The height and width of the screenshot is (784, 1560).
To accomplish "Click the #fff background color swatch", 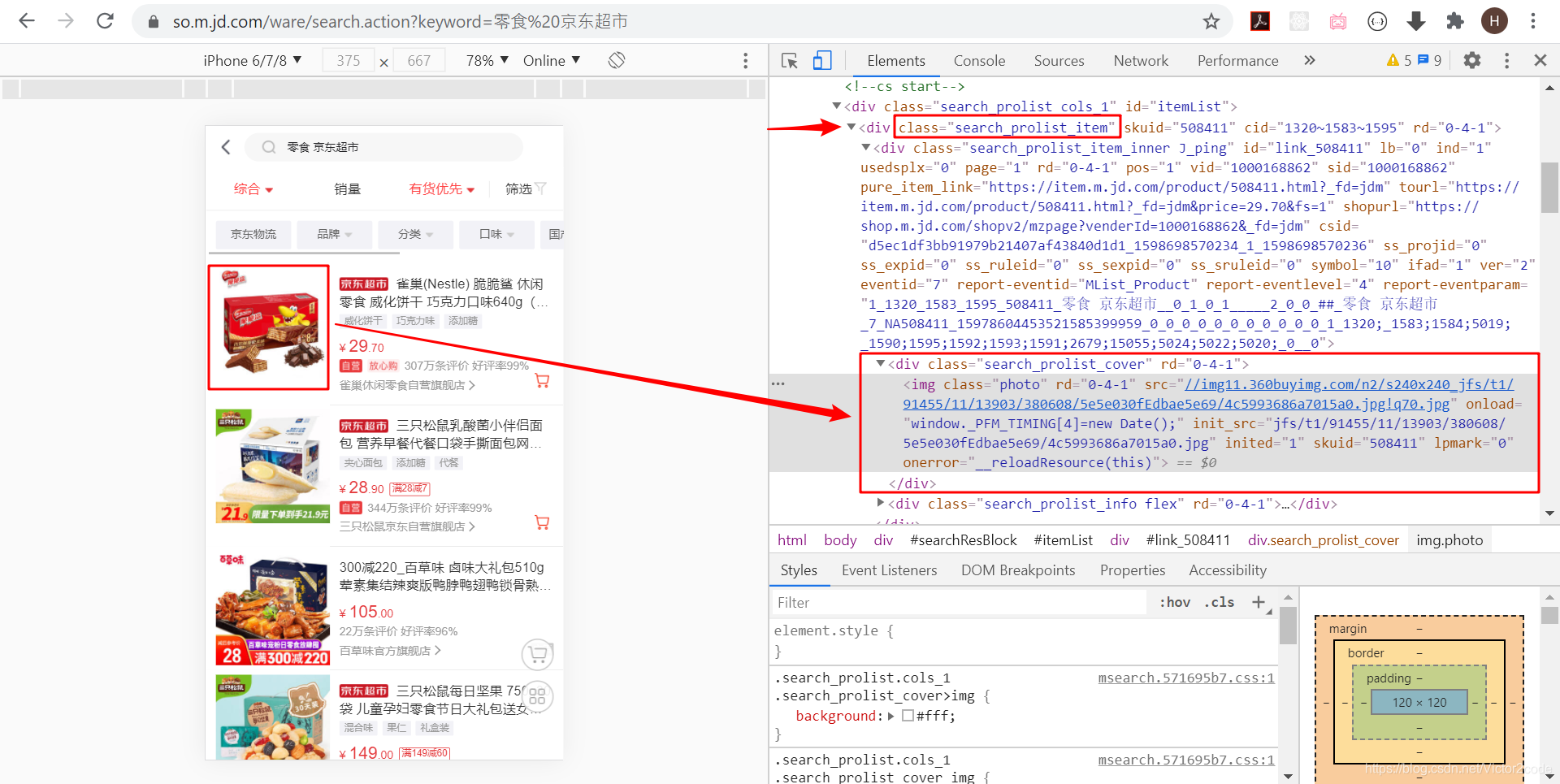I will click(908, 716).
